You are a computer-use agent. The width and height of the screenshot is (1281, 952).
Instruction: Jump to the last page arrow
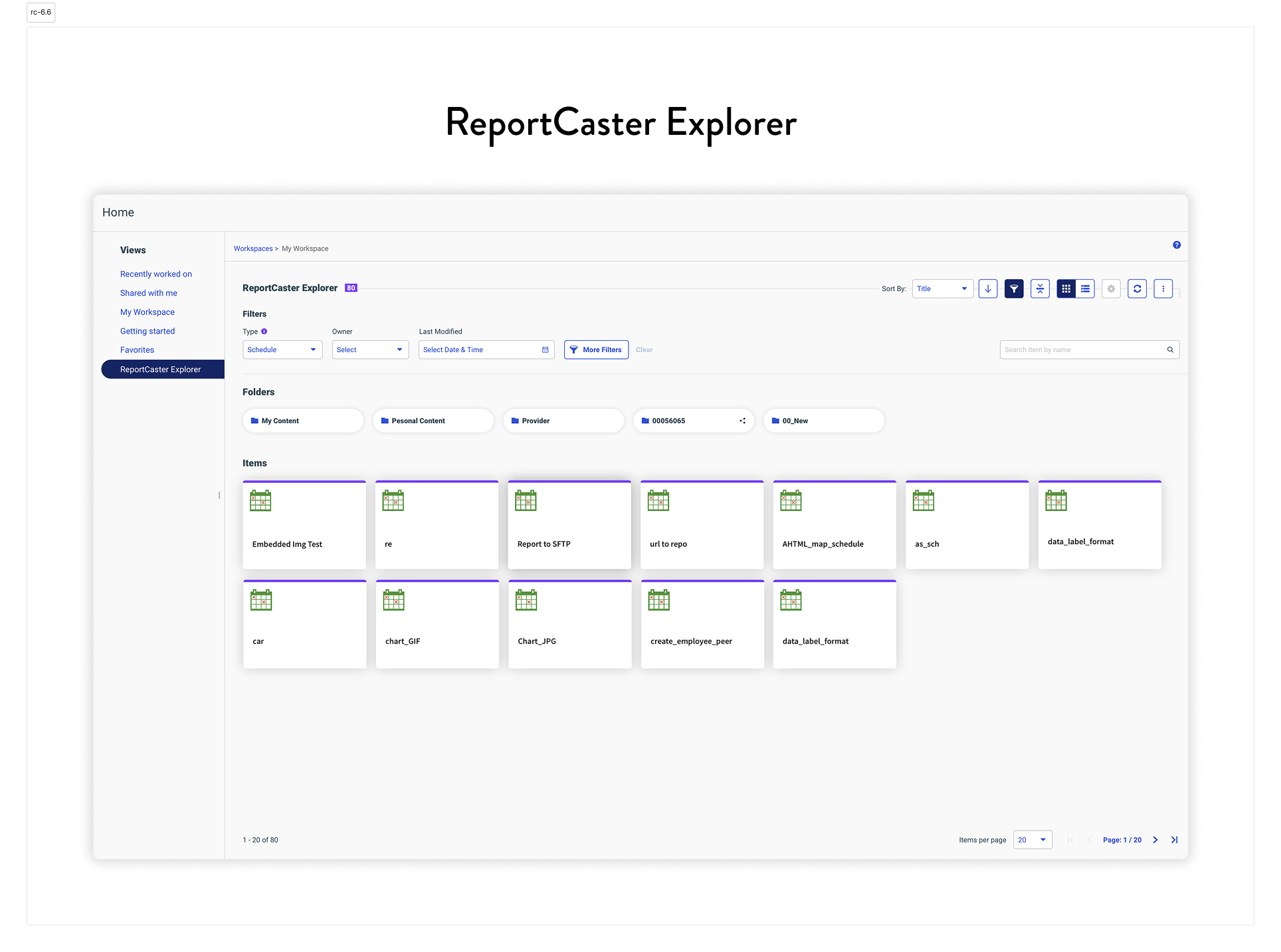coord(1175,840)
